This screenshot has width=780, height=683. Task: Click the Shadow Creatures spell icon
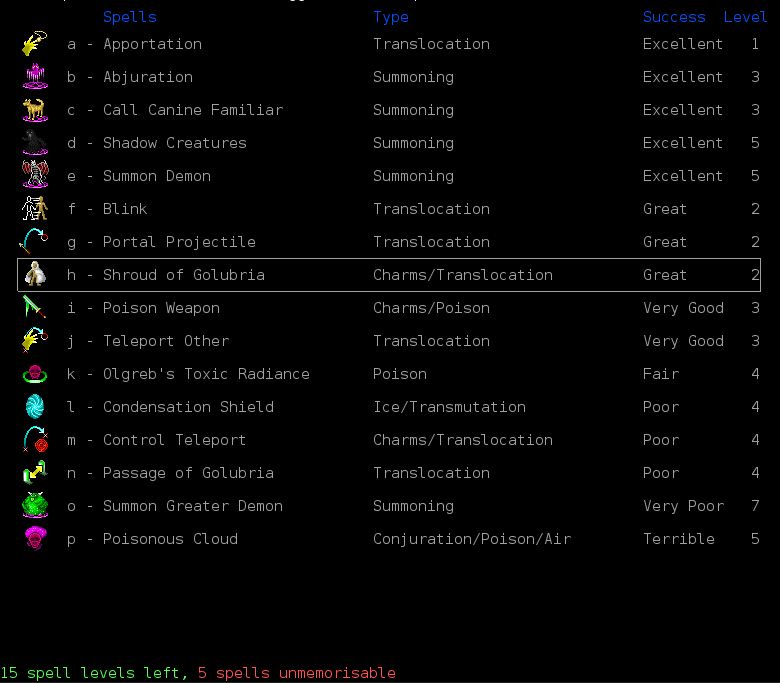pos(35,143)
